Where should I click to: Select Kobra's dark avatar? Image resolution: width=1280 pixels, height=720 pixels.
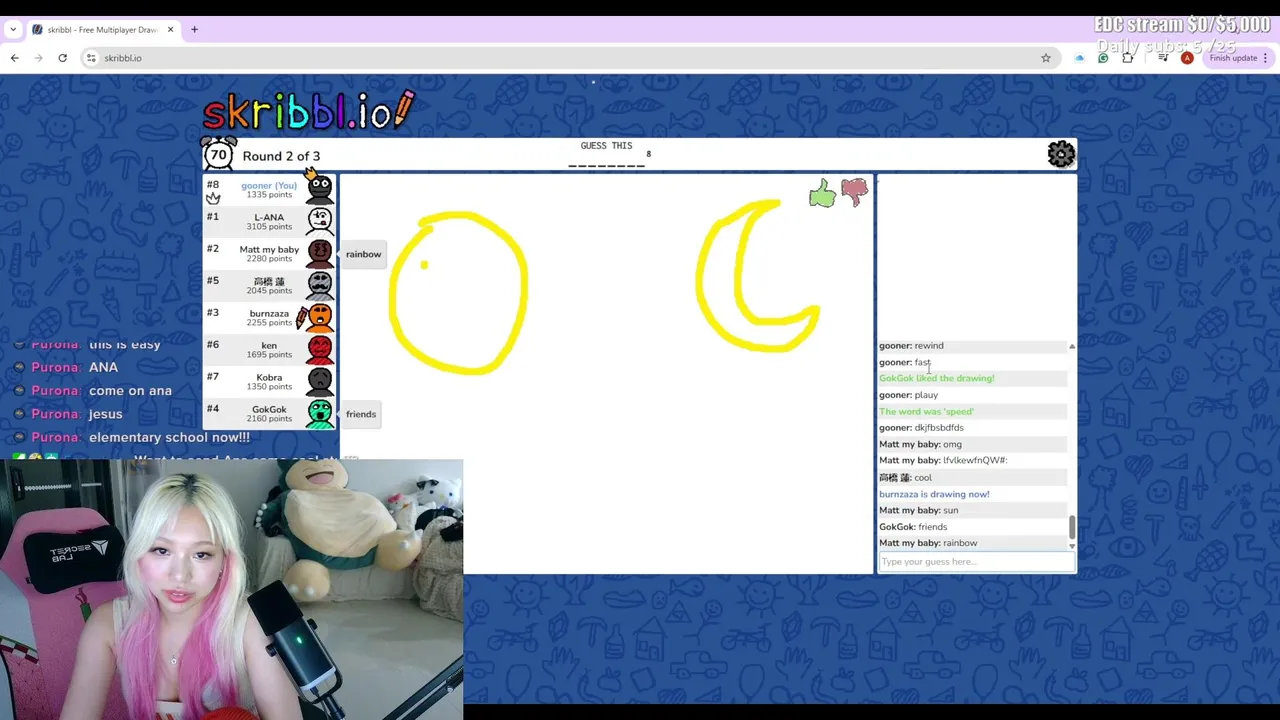tap(319, 381)
